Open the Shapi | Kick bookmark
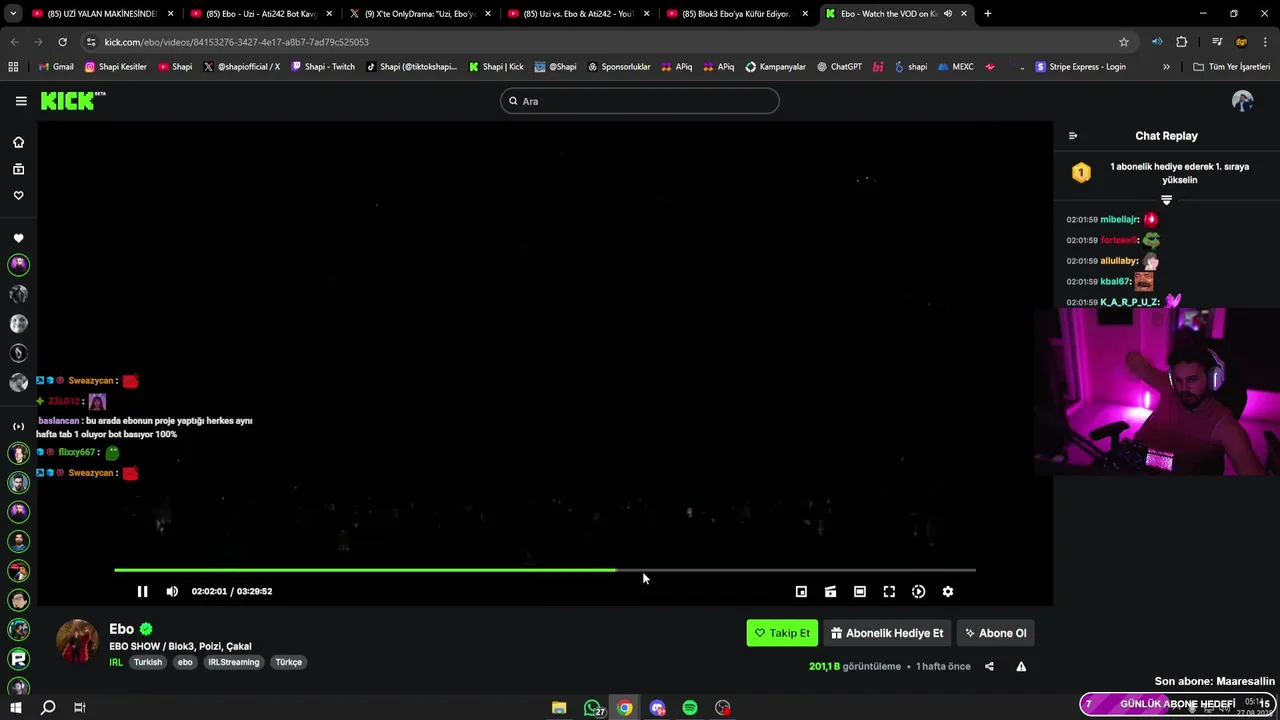The height and width of the screenshot is (720, 1280). 496,67
